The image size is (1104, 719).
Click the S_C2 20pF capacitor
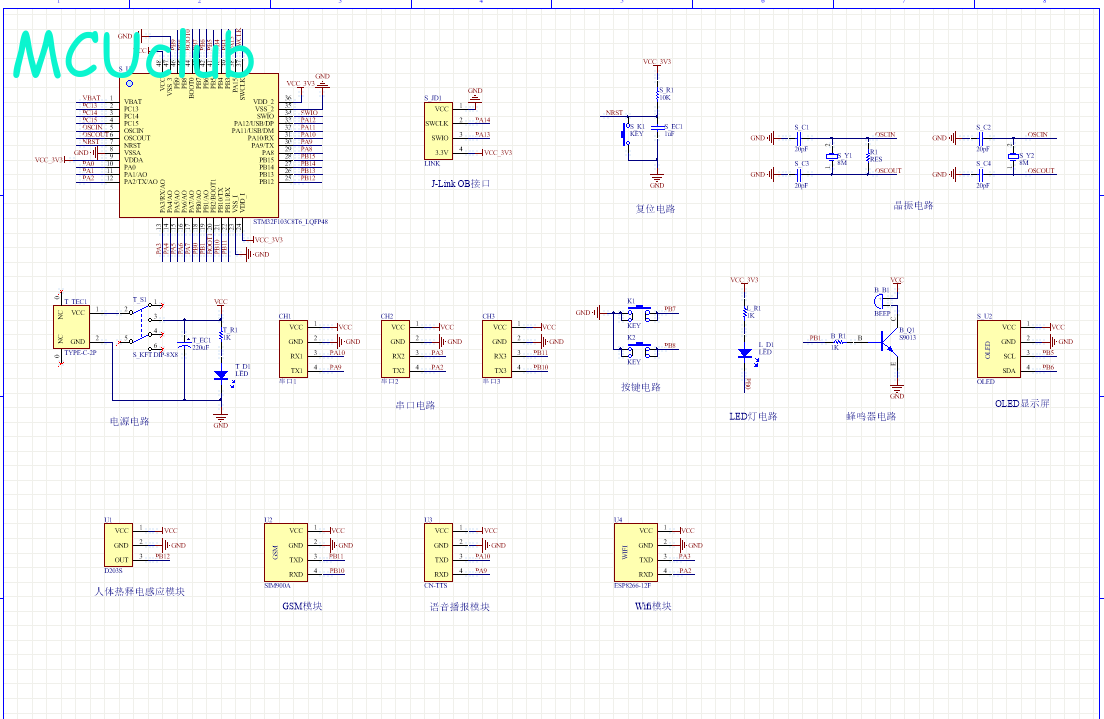click(981, 138)
